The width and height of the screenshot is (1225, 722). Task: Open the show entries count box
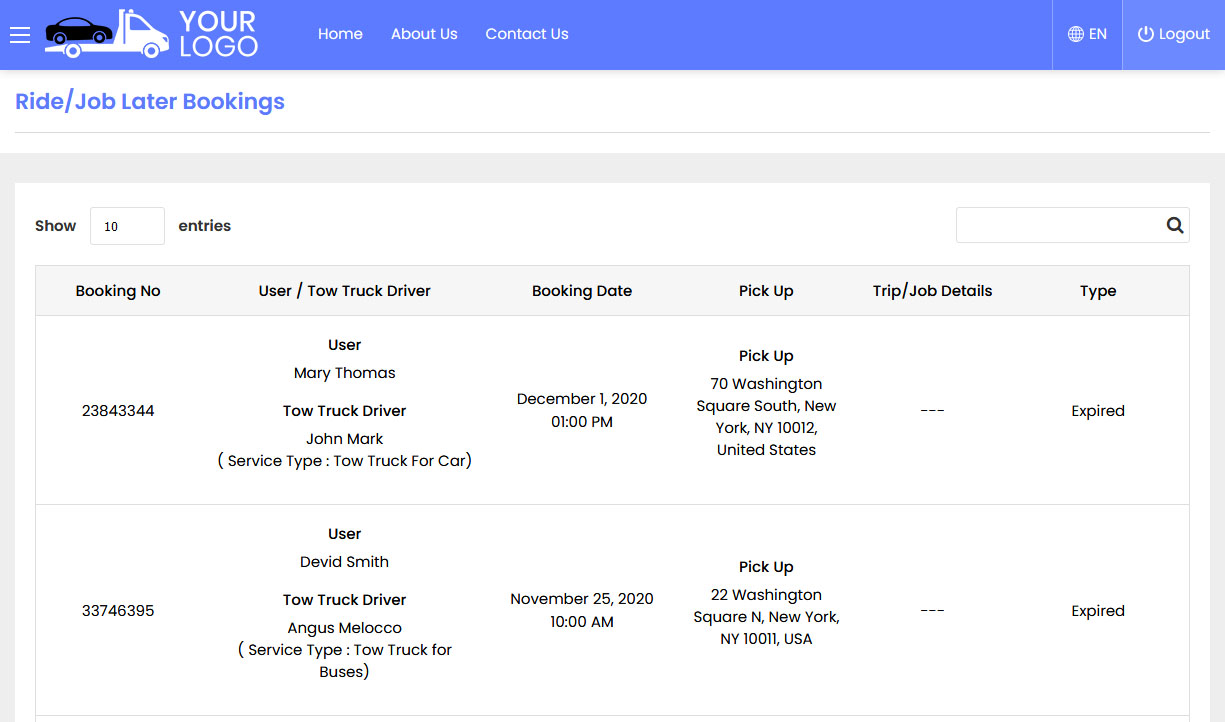[127, 226]
